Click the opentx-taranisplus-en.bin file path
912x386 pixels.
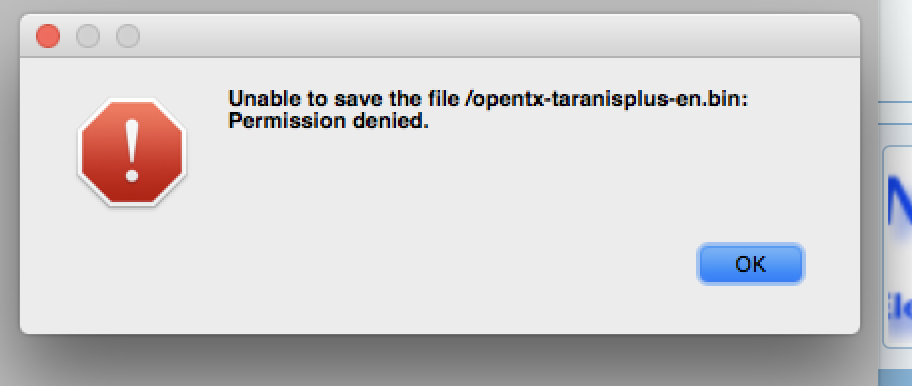[x=605, y=99]
